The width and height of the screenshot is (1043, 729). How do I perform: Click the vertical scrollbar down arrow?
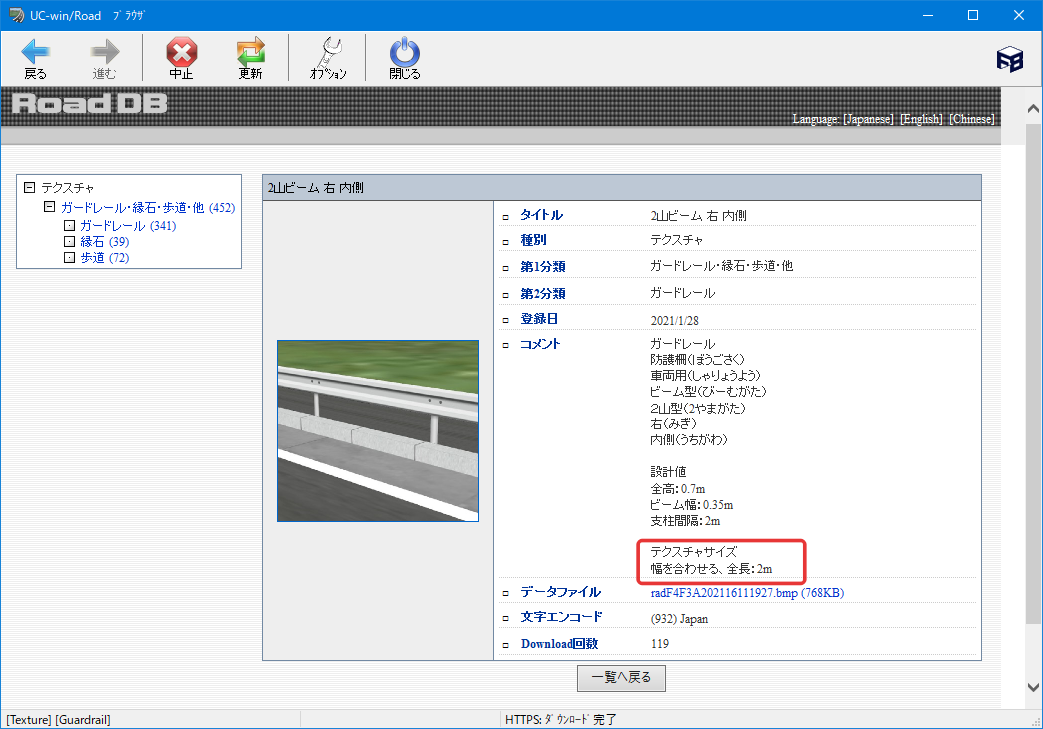[x=1033, y=687]
